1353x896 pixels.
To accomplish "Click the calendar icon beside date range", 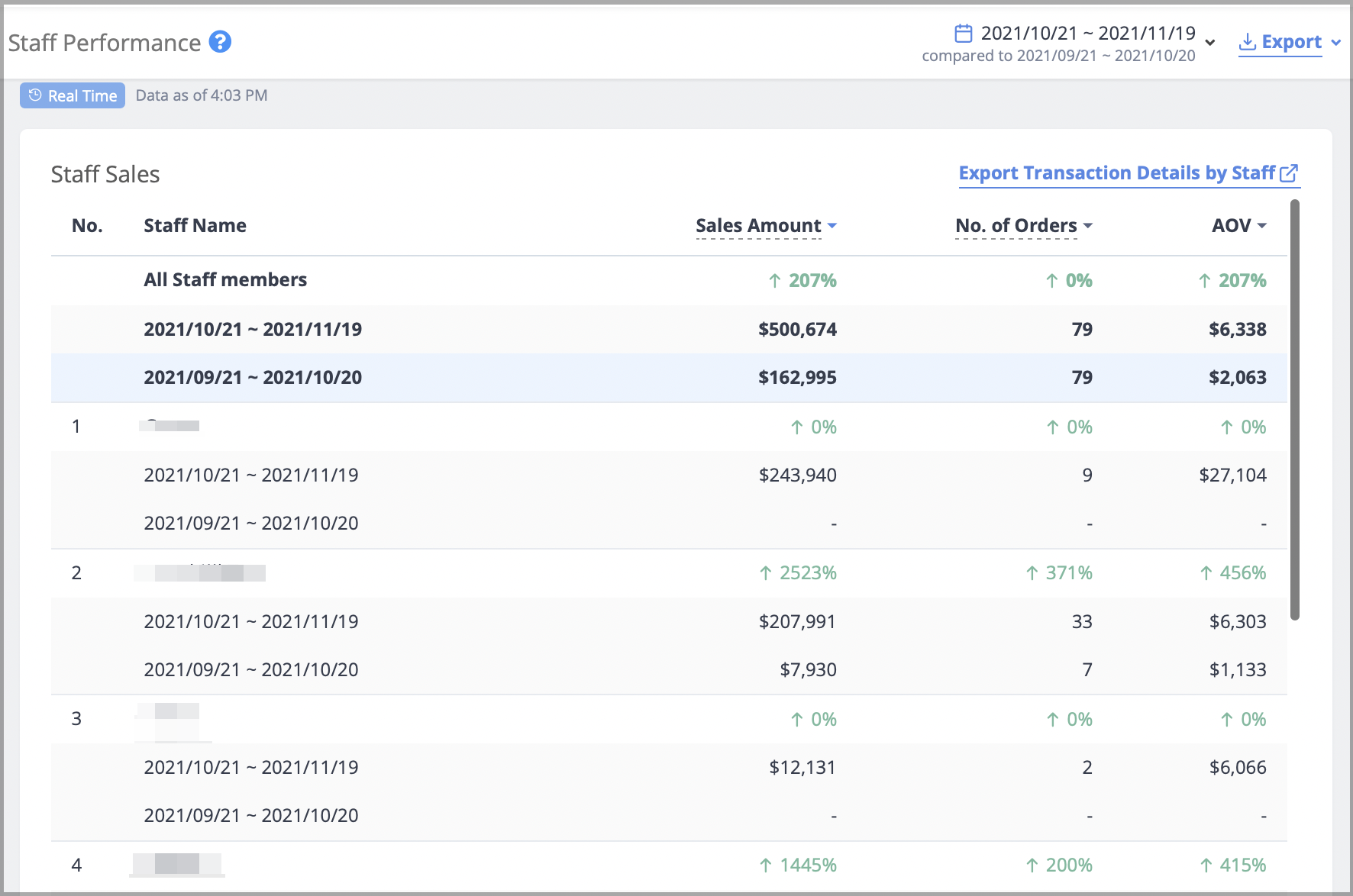I will pos(964,34).
